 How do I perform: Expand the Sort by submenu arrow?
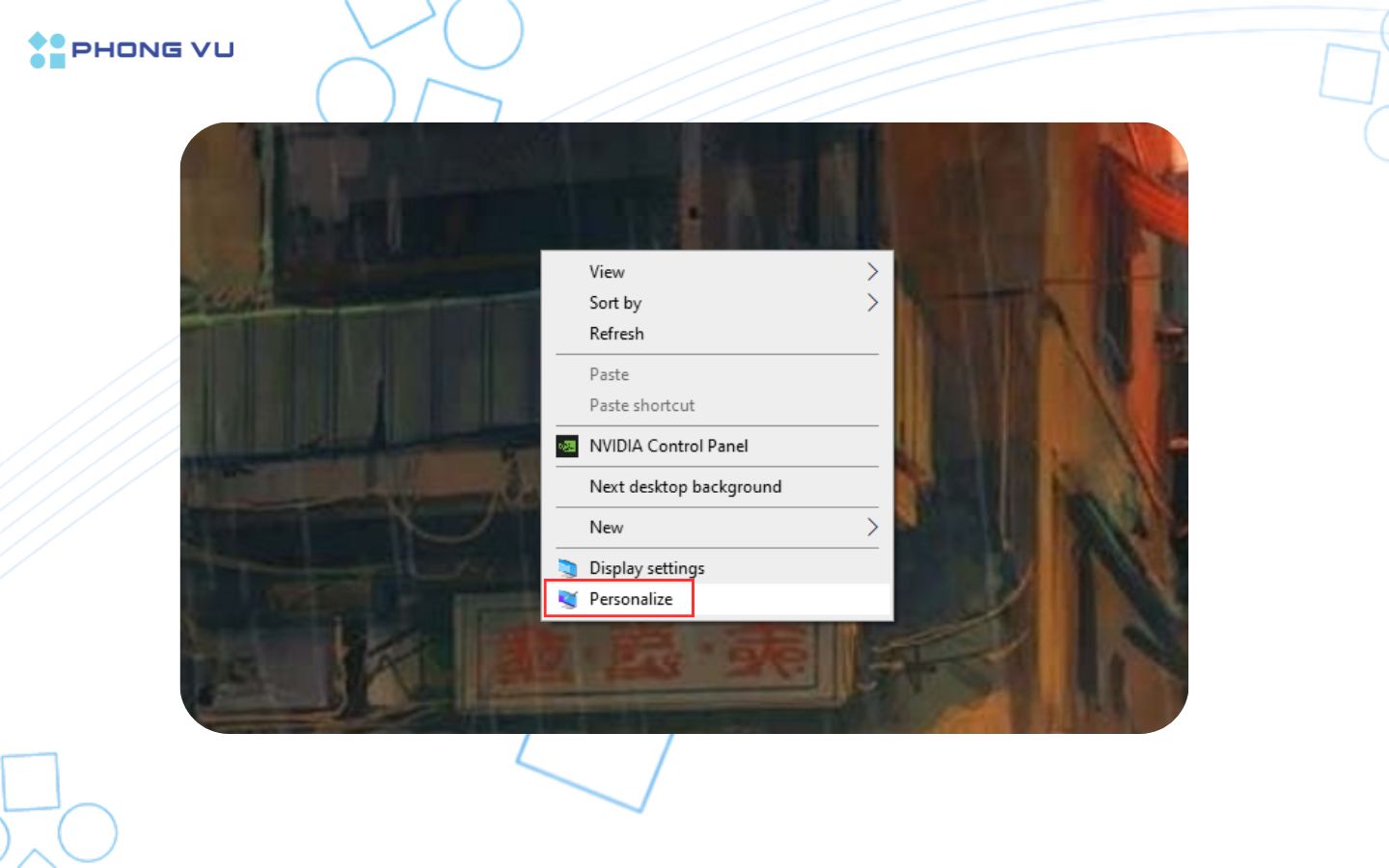(872, 303)
